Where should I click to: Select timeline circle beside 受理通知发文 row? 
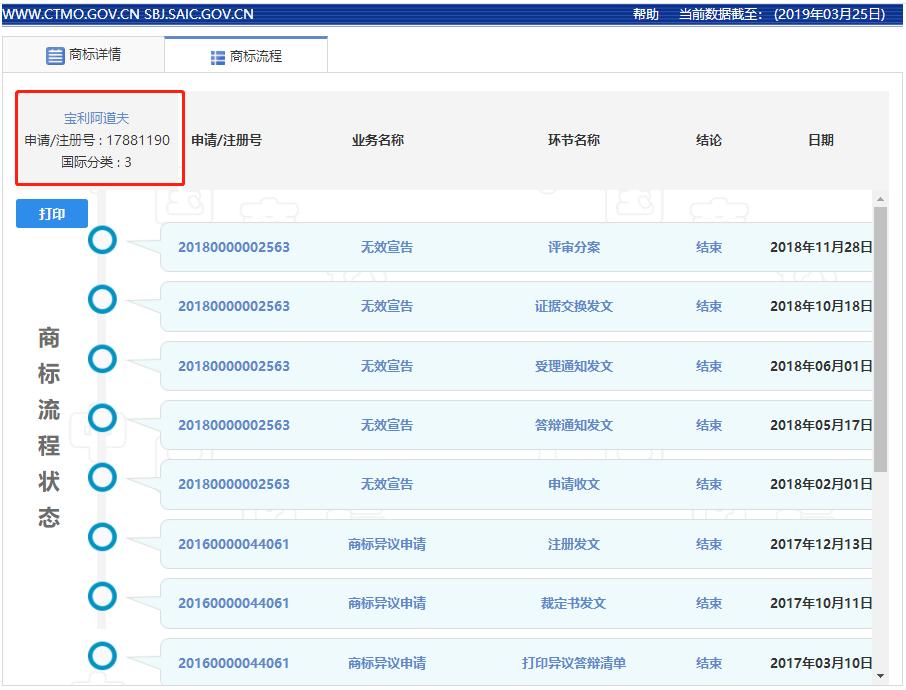coord(102,359)
